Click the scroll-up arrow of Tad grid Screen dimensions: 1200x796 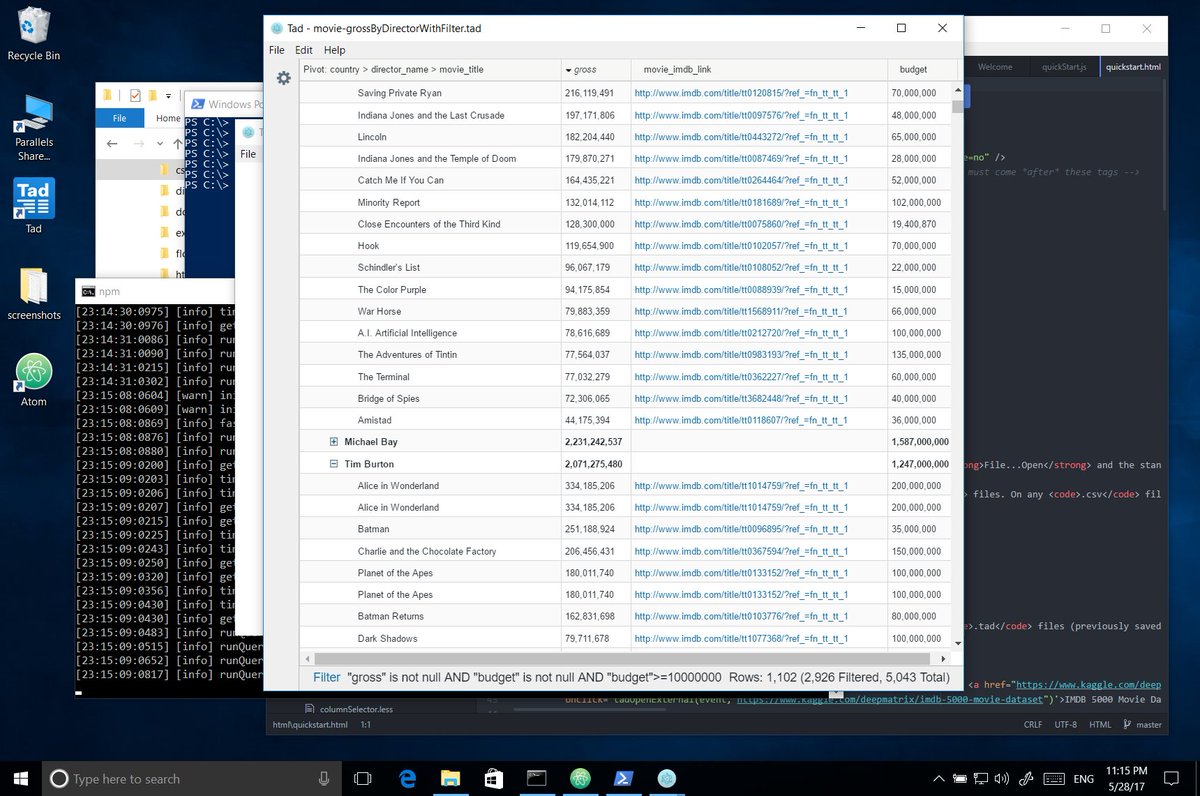coord(957,88)
